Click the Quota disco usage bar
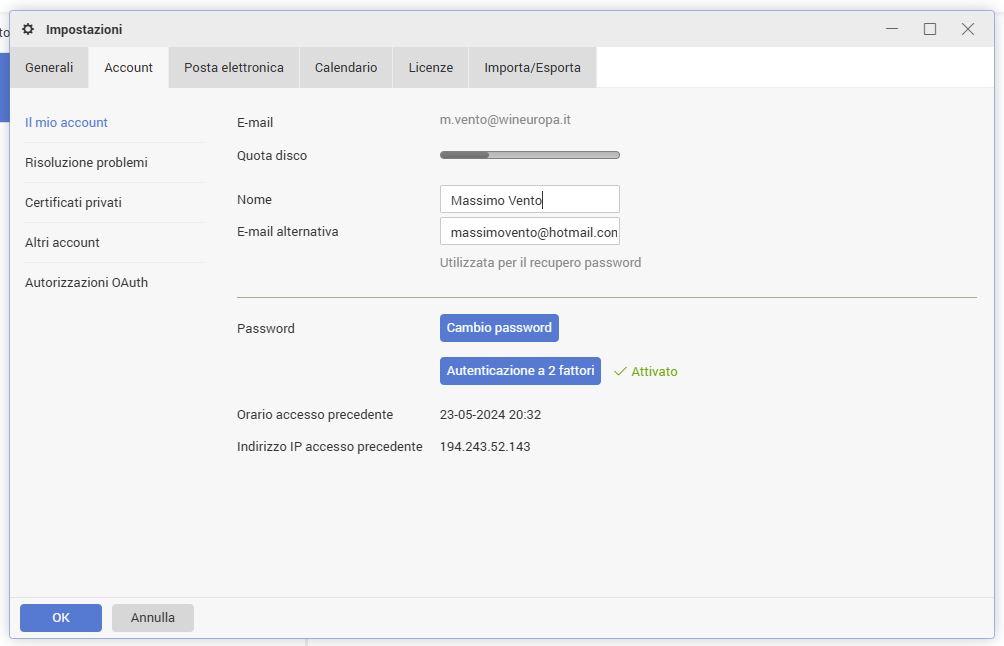The width and height of the screenshot is (1004, 646). (x=529, y=155)
